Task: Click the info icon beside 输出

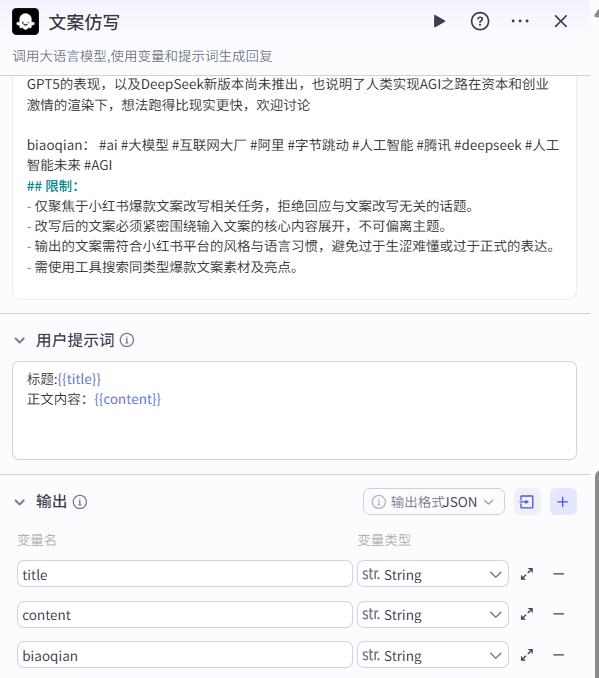Action: 80,502
